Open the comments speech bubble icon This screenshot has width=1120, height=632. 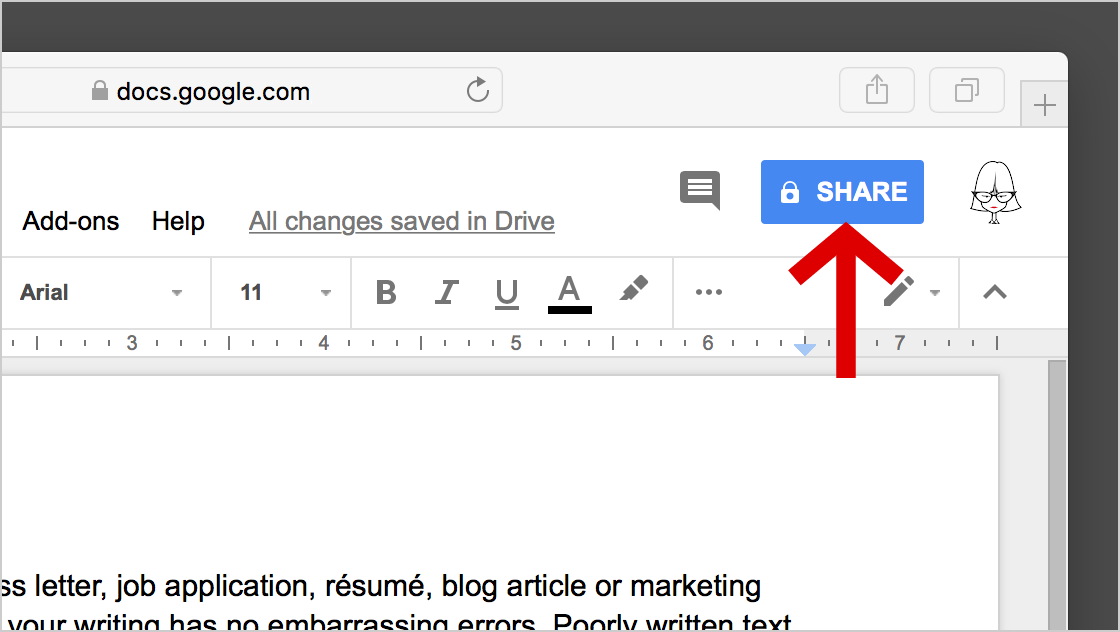[x=700, y=190]
